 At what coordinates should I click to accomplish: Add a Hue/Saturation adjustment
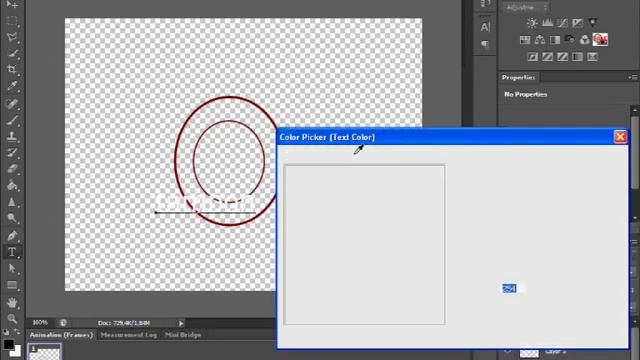tap(525, 40)
